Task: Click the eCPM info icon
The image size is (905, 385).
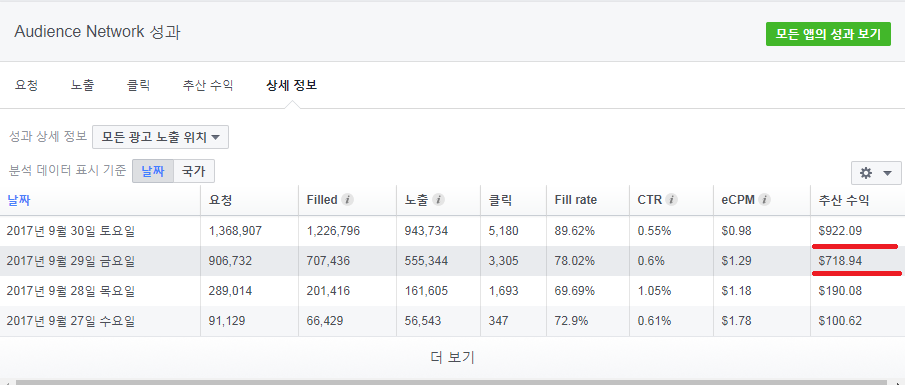Action: [x=765, y=200]
